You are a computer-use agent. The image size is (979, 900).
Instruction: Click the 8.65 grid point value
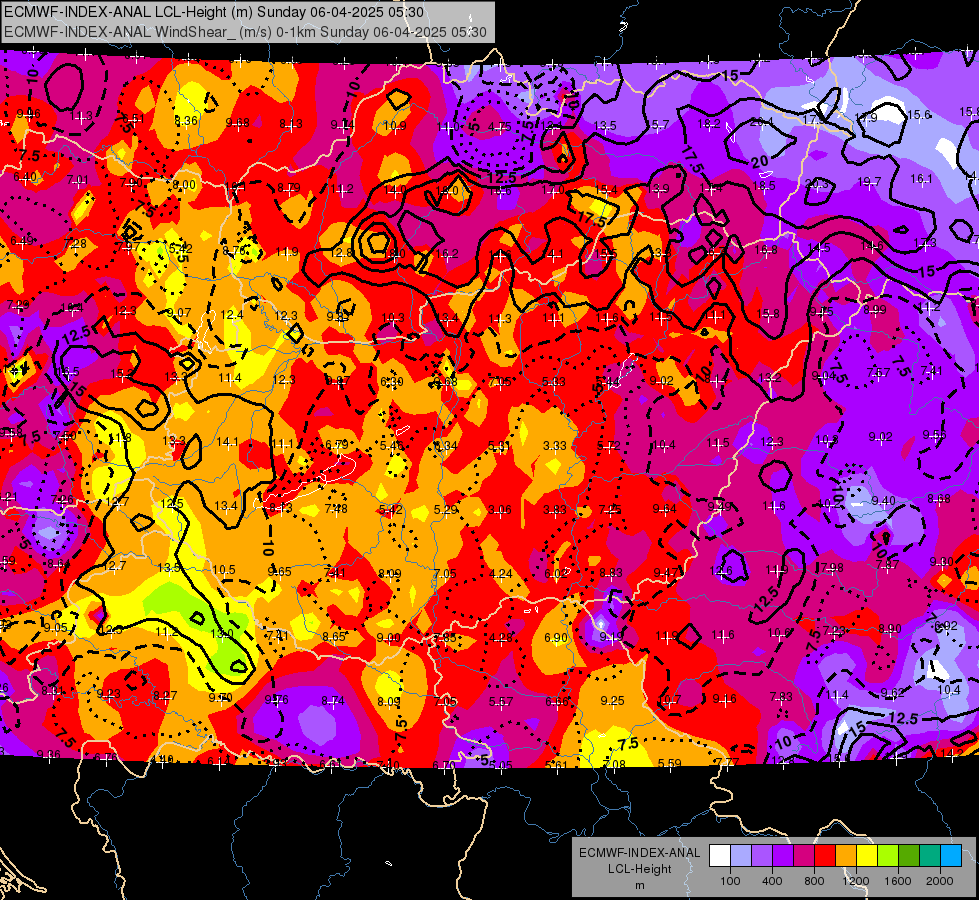(334, 636)
